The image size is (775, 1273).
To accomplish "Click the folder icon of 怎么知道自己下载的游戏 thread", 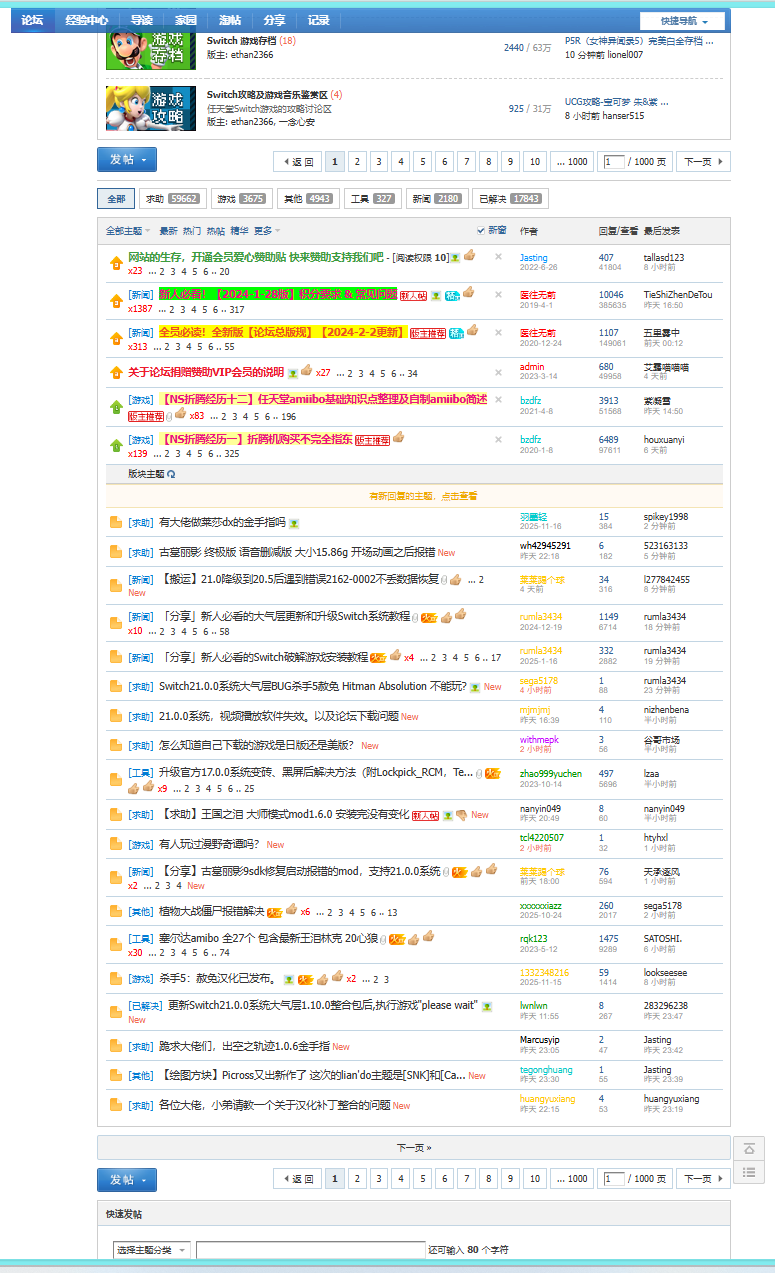I will click(x=116, y=745).
